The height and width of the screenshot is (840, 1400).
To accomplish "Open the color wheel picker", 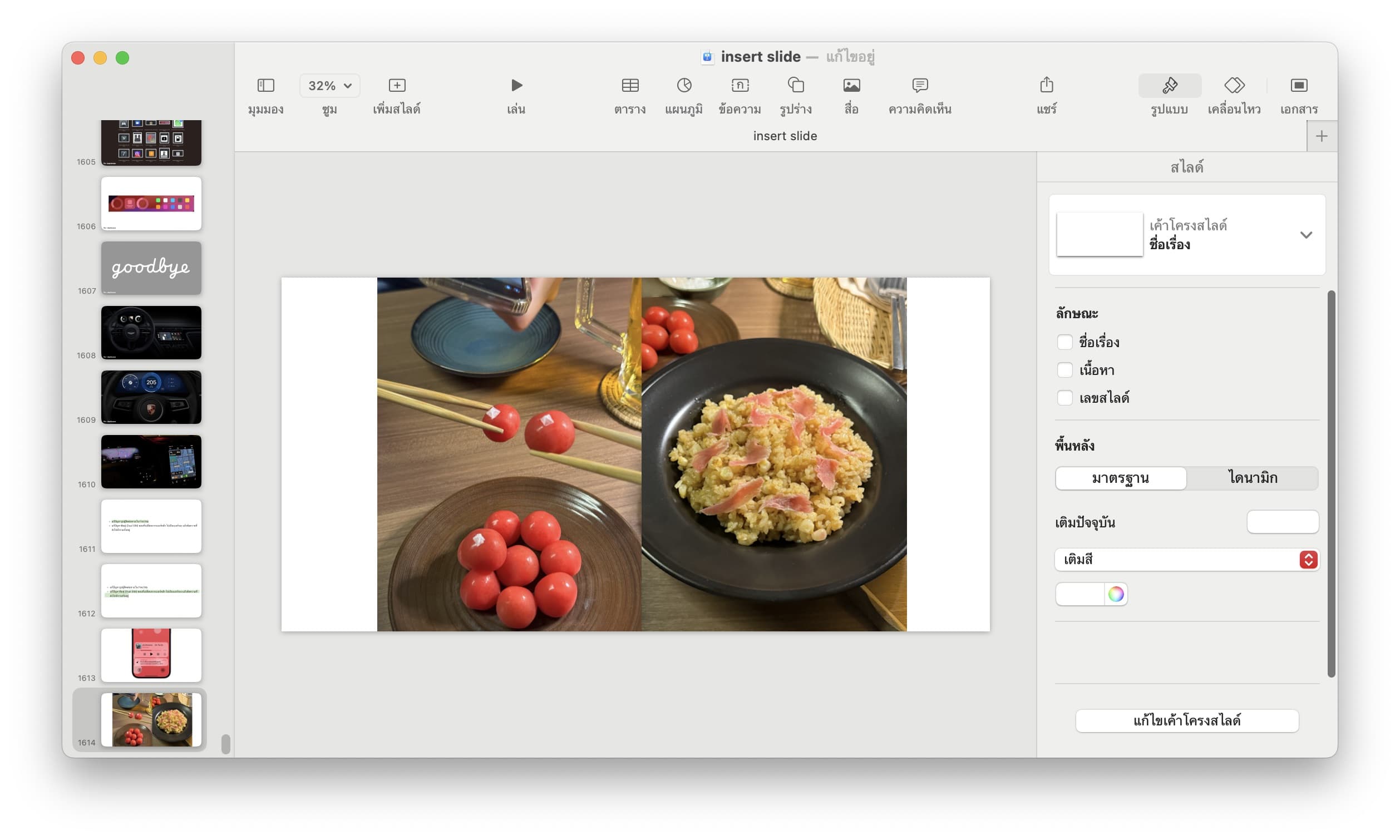I will [1115, 594].
